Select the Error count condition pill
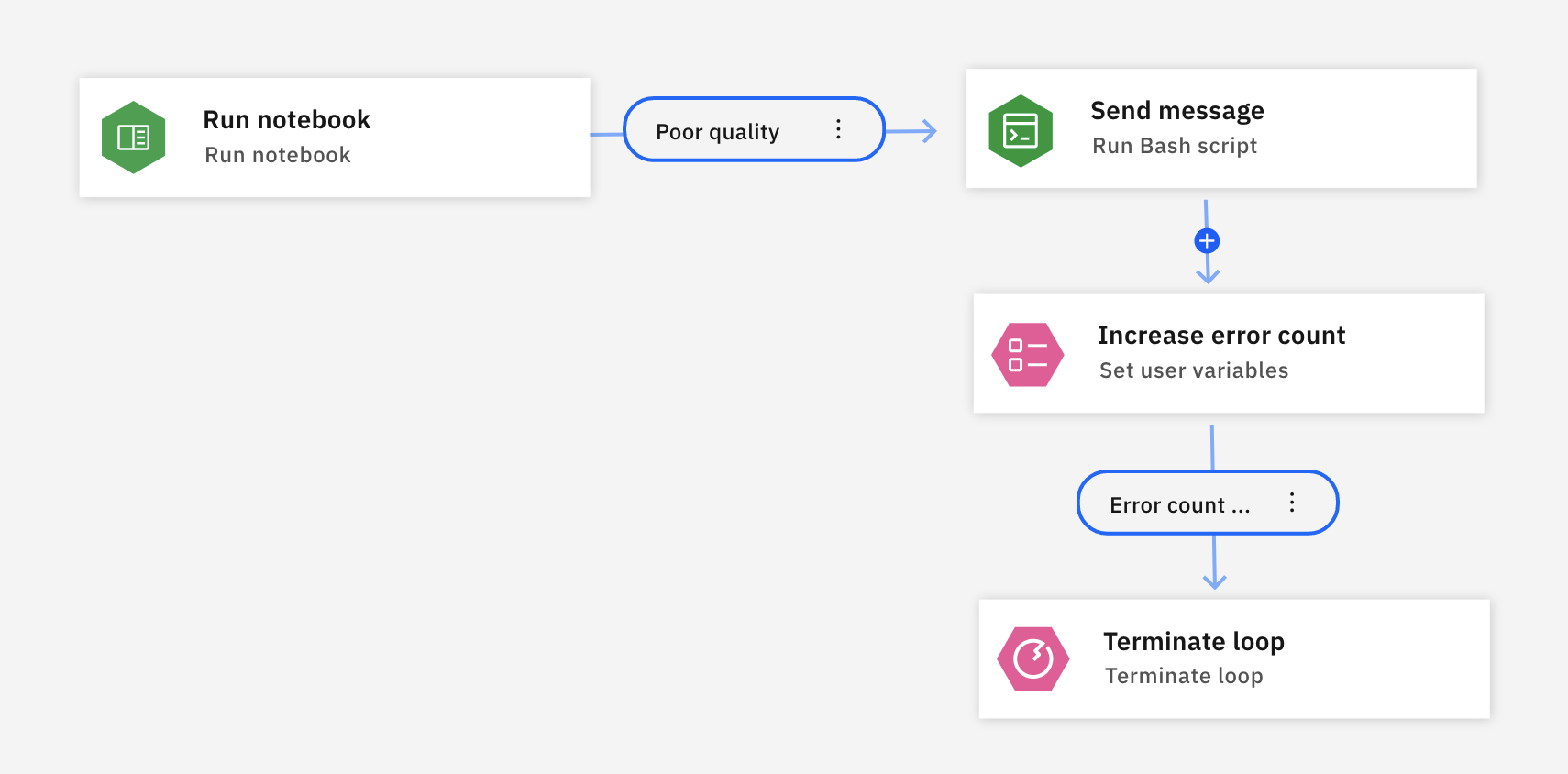Screen dimensions: 1568x774 click(1208, 503)
